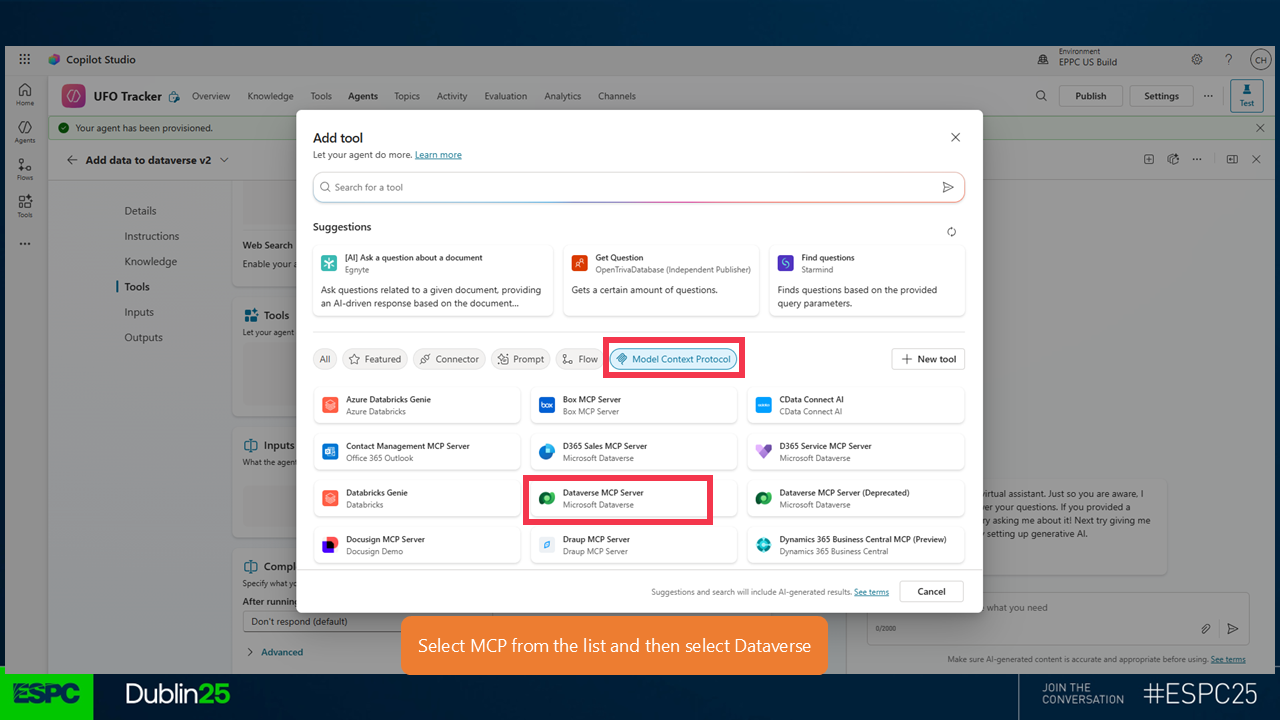1280x720 pixels.
Task: Open the app launcher waffle icon
Action: click(x=24, y=60)
